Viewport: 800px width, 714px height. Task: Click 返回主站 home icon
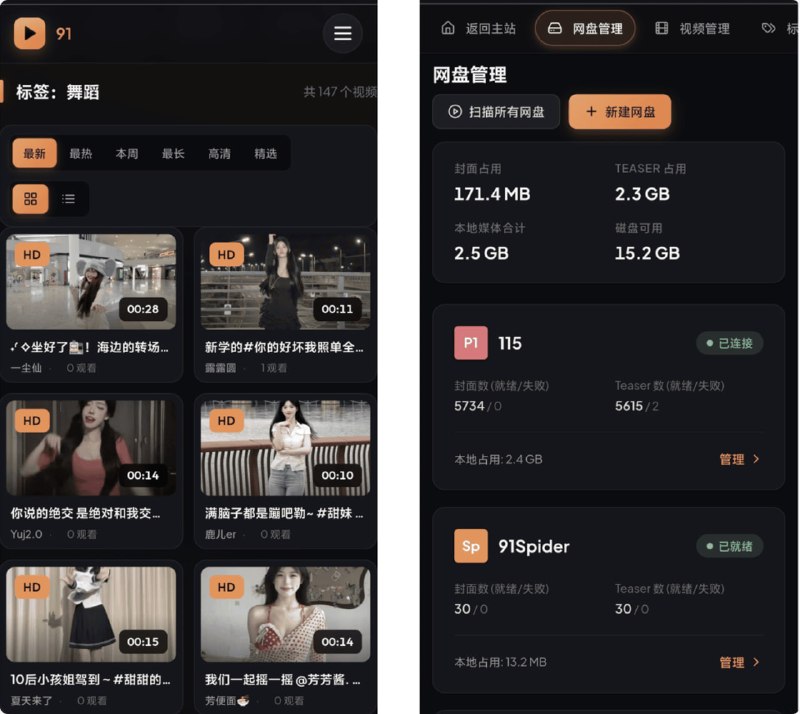[x=448, y=28]
